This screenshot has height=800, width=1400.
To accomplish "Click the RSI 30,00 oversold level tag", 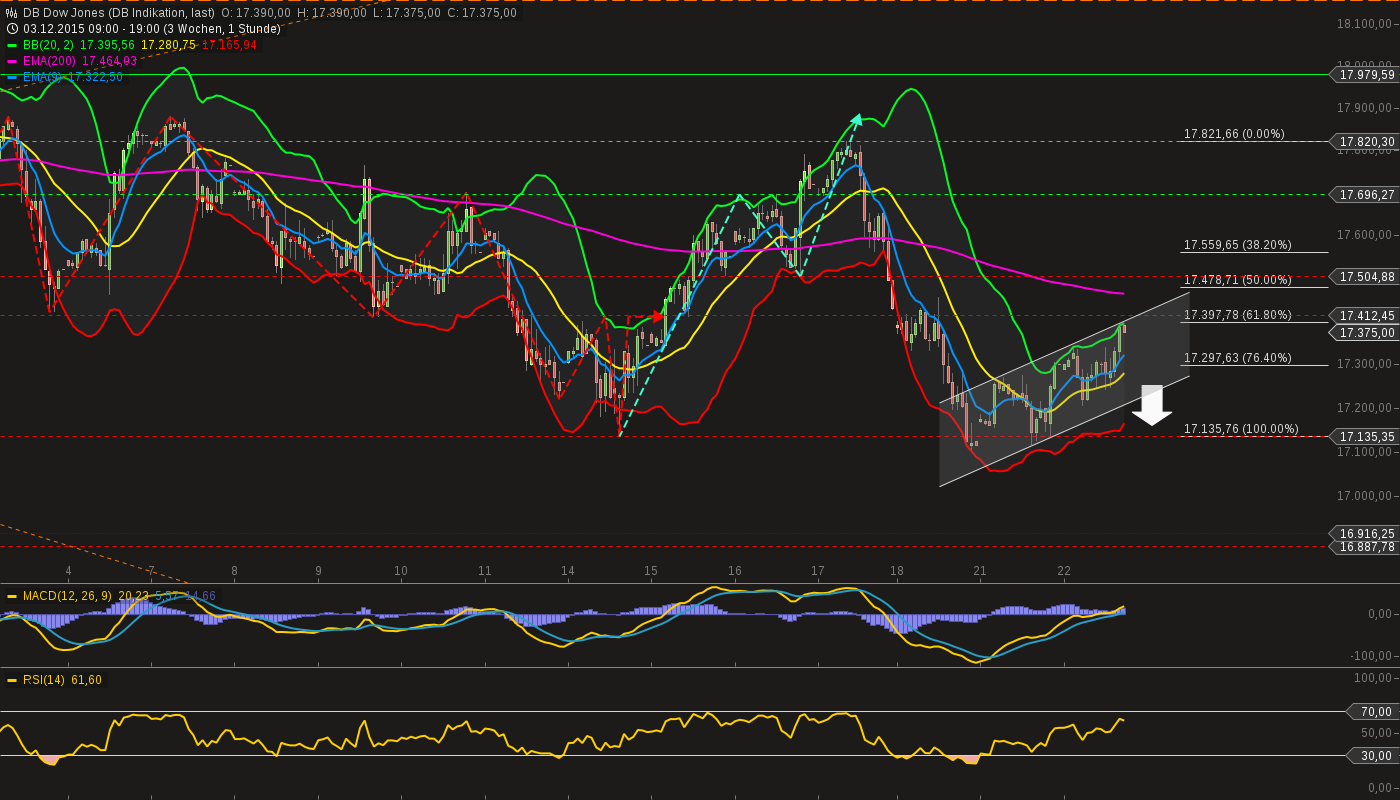I will (x=1373, y=756).
